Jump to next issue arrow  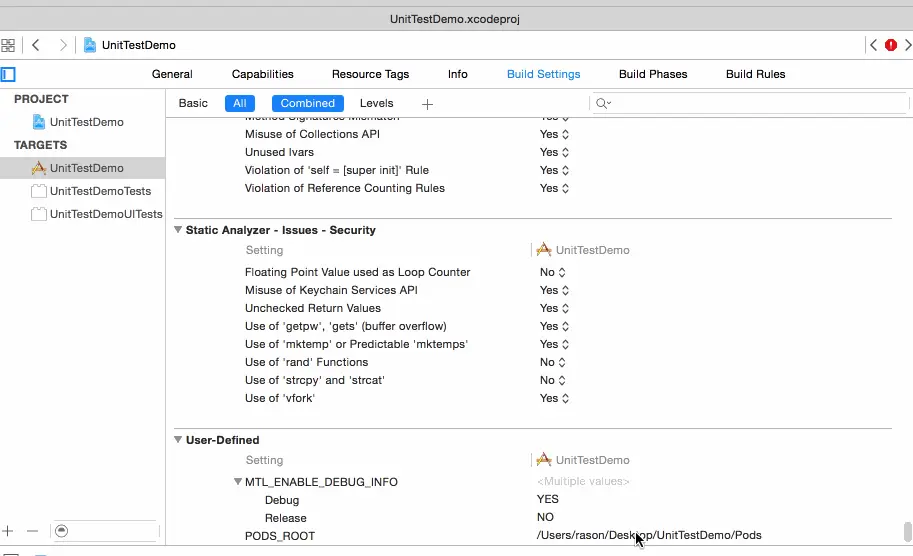[907, 45]
